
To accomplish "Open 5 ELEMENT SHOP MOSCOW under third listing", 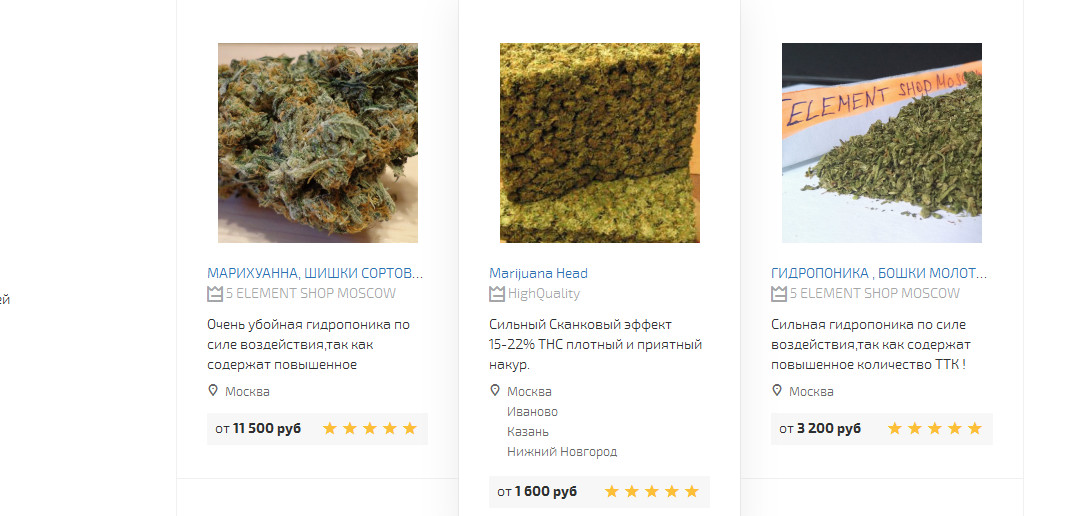I will pyautogui.click(x=874, y=293).
